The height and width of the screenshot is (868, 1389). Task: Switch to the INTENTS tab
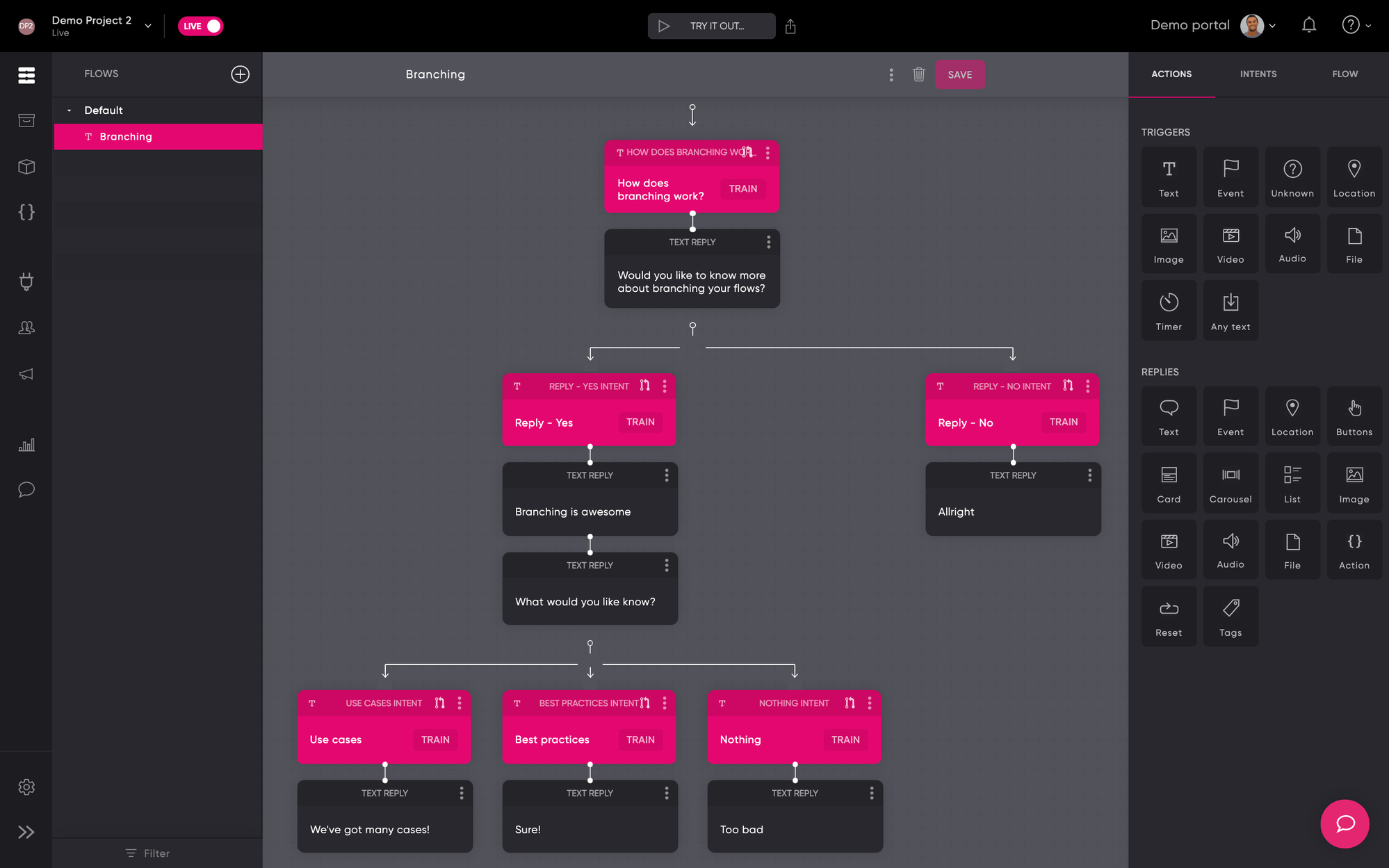coord(1258,74)
